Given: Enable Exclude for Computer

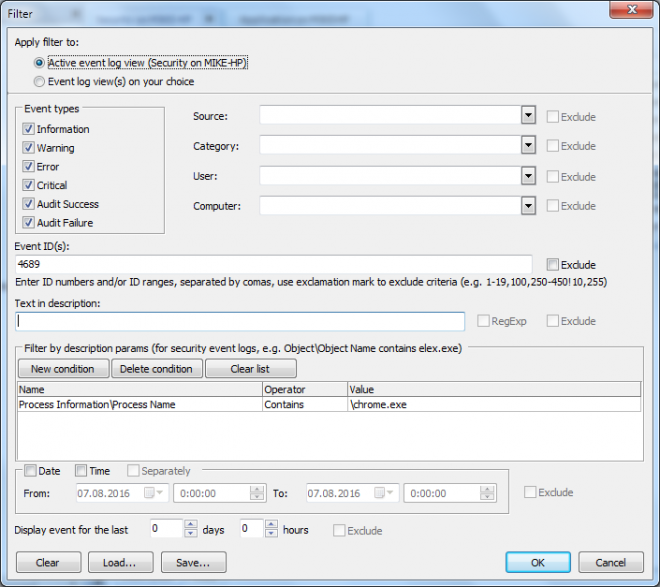Looking at the screenshot, I should click(553, 206).
